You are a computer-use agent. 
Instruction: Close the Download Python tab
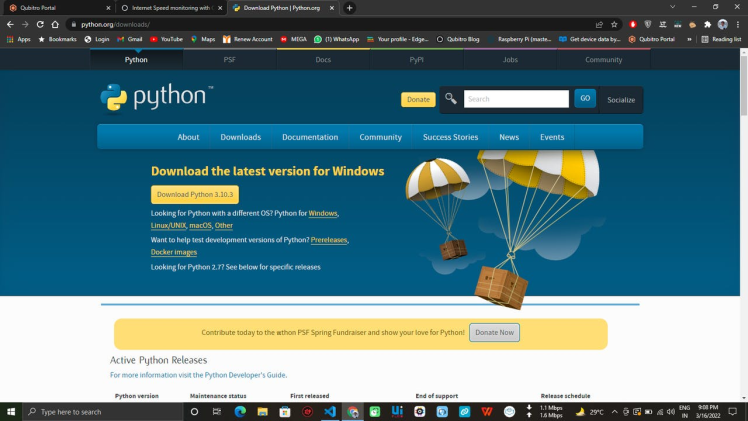click(332, 8)
